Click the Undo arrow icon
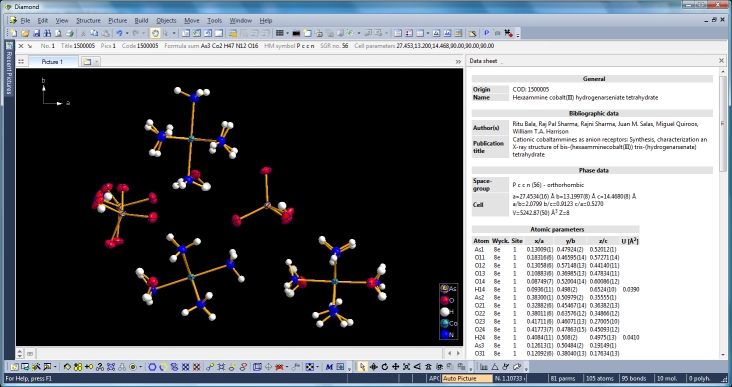732x387 pixels. (120, 33)
